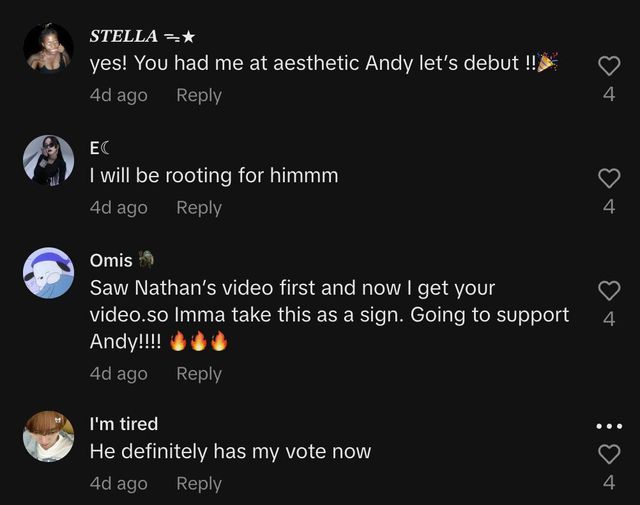Like STELLA's comment with the heart
This screenshot has width=640, height=505.
[609, 67]
